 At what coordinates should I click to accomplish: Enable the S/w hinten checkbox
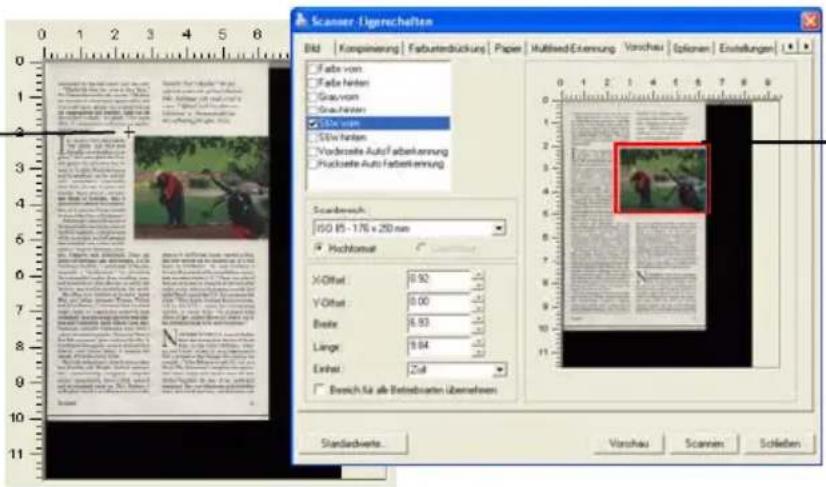pos(313,137)
